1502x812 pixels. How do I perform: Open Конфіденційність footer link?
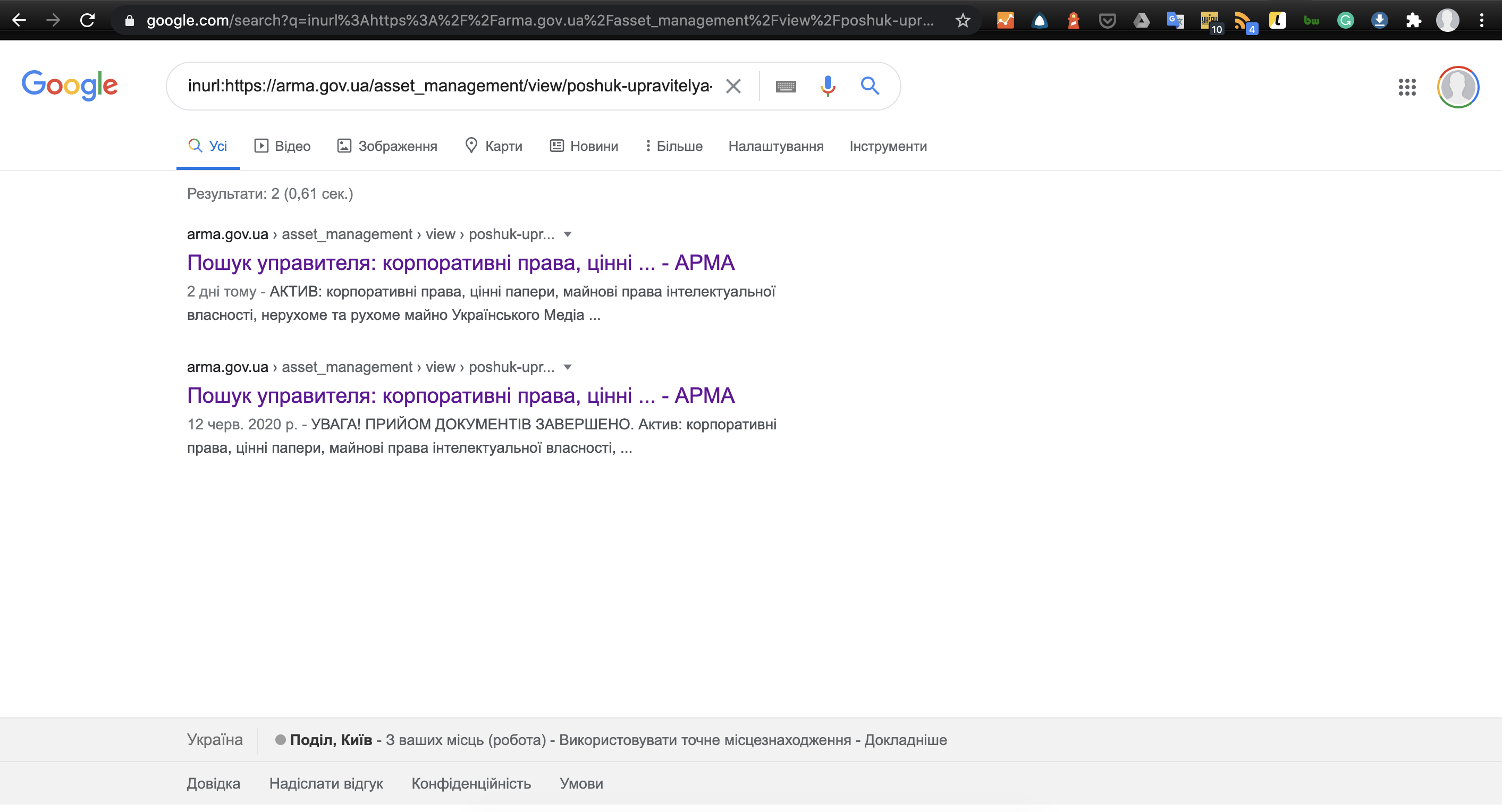[471, 783]
